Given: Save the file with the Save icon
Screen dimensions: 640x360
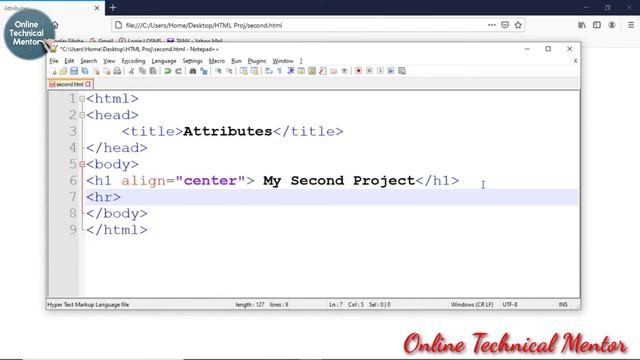Looking at the screenshot, I should tap(74, 71).
